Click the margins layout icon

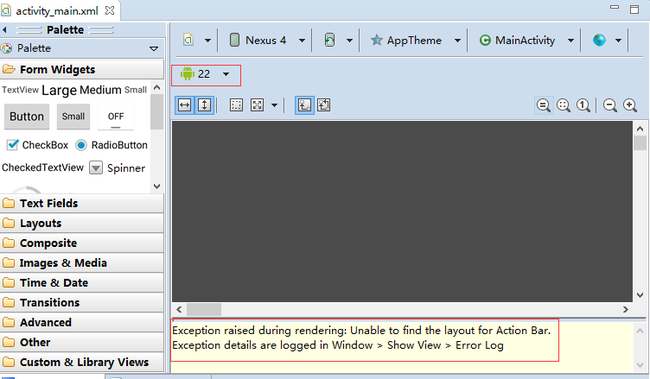236,105
